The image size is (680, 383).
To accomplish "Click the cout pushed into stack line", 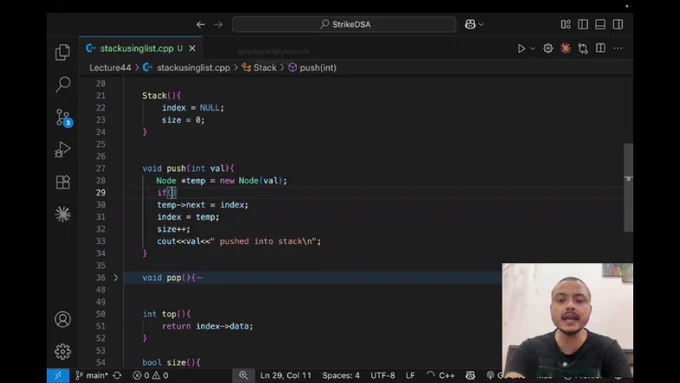I will 239,241.
